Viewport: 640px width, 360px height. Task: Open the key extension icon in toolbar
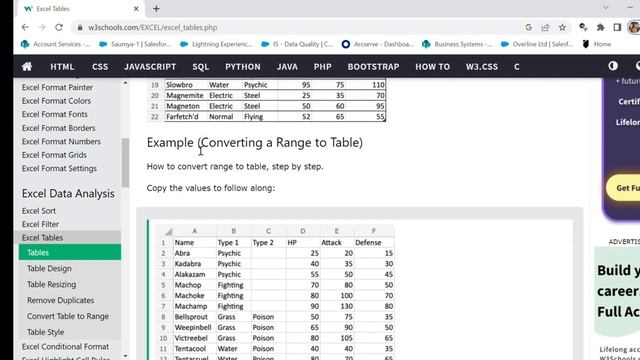click(x=583, y=27)
